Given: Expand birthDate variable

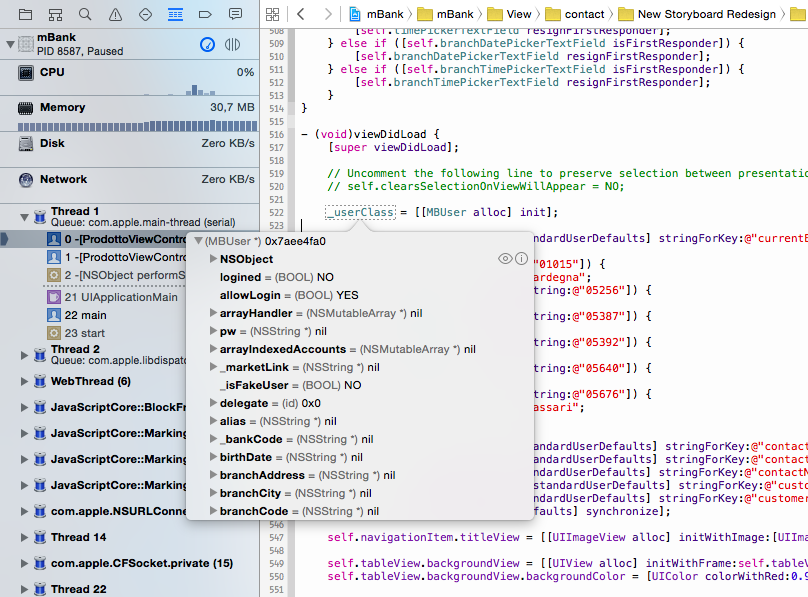Looking at the screenshot, I should coord(213,457).
